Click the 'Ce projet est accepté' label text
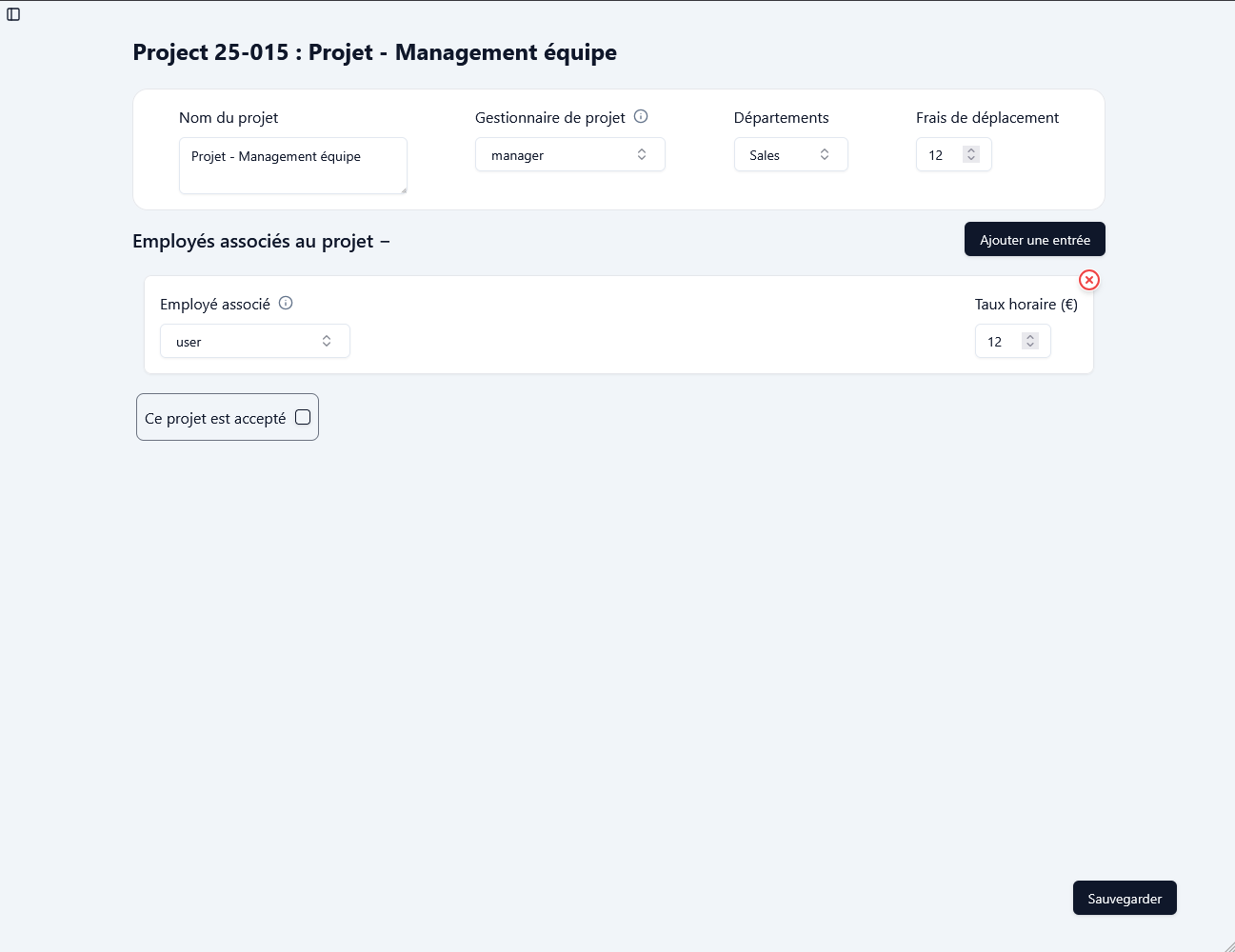The image size is (1235, 952). coord(215,418)
